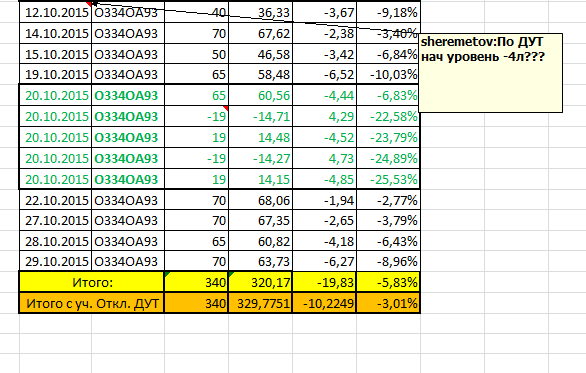Viewport: 586px width, 373px height.
Task: Select the green cell with value 60,56
Action: coord(260,95)
